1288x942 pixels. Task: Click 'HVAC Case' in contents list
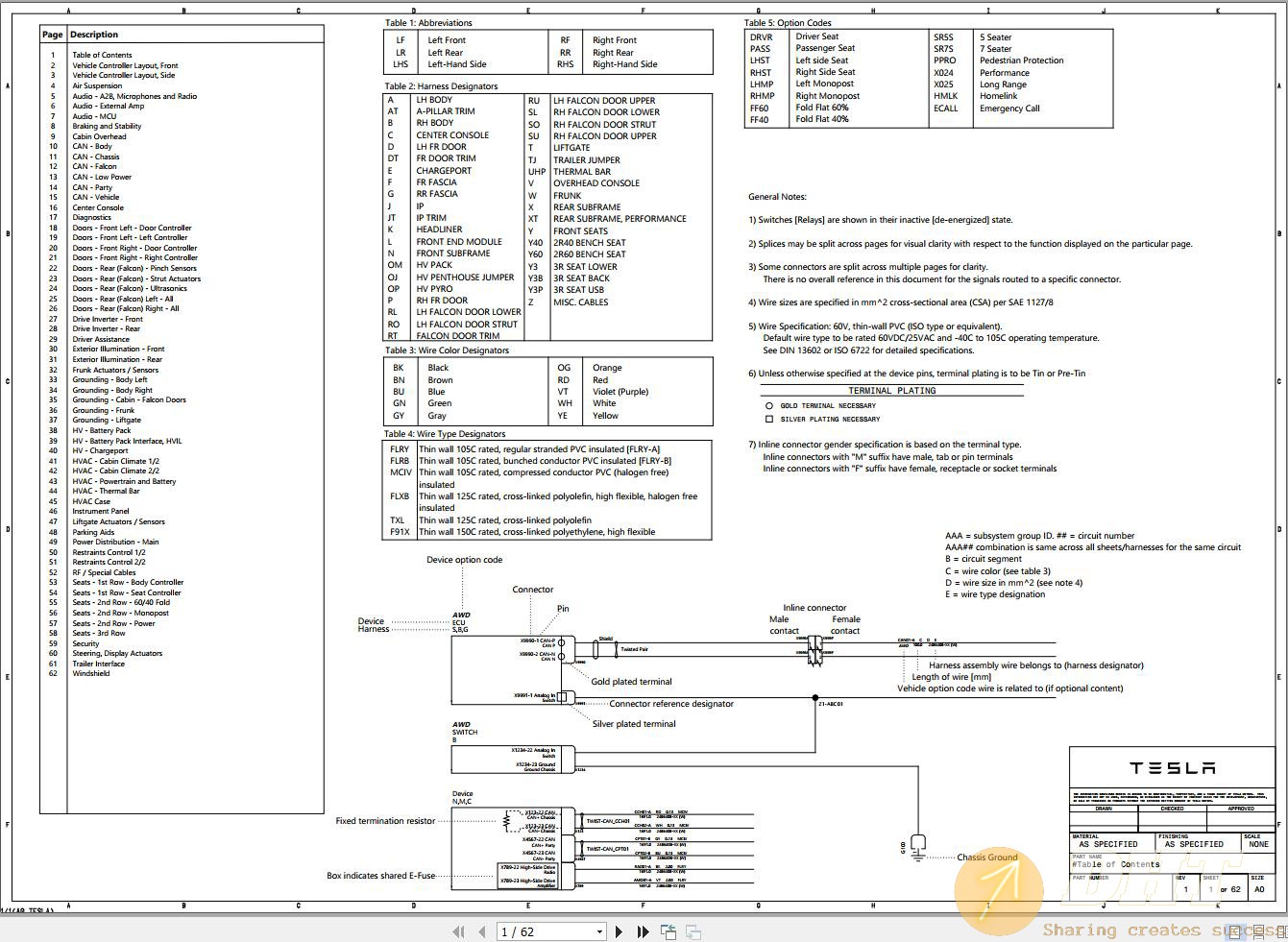91,501
